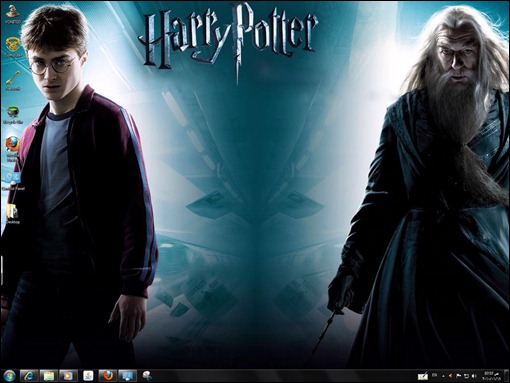Open the Java icon in the taskbar
This screenshot has width=510, height=383.
tap(88, 376)
